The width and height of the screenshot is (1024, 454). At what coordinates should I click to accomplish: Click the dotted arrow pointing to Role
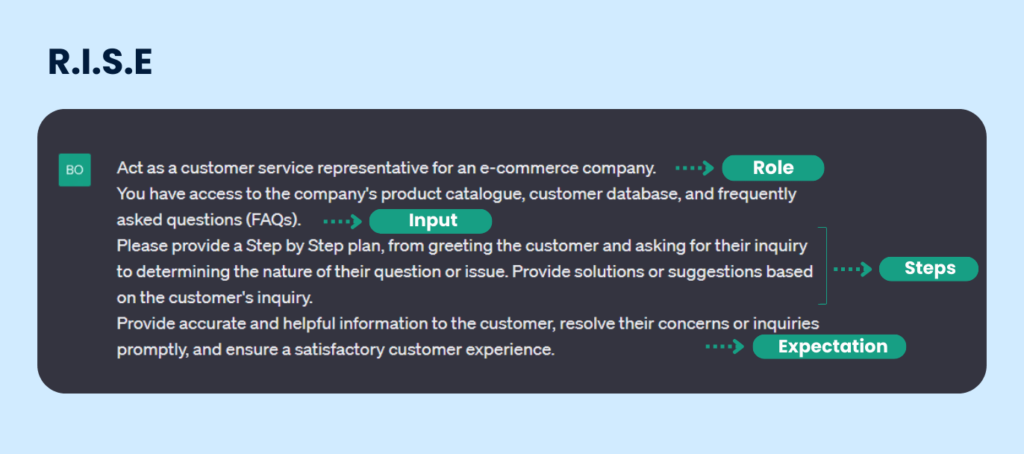click(x=693, y=168)
